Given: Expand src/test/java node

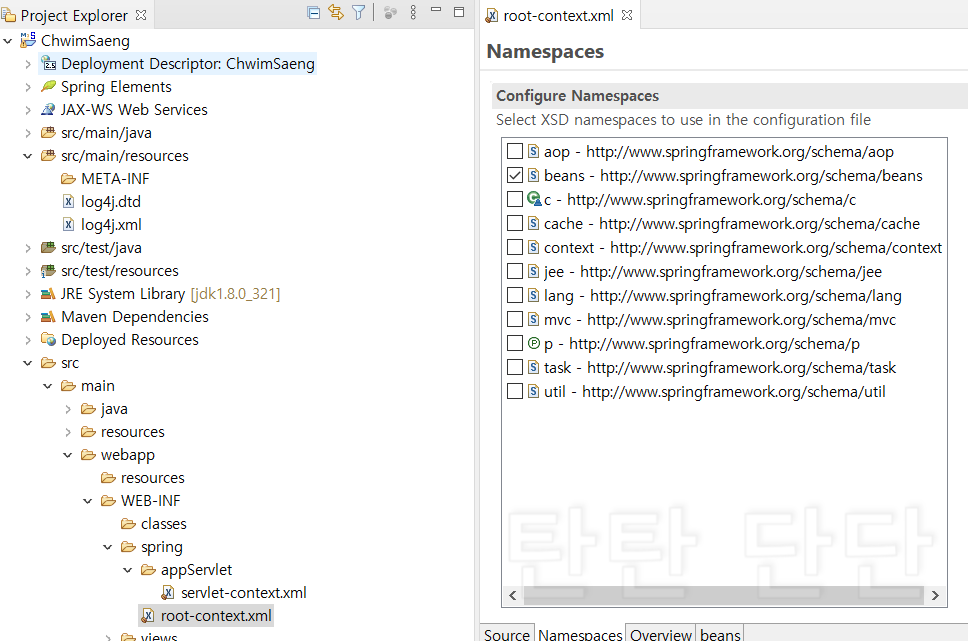Looking at the screenshot, I should point(28,248).
